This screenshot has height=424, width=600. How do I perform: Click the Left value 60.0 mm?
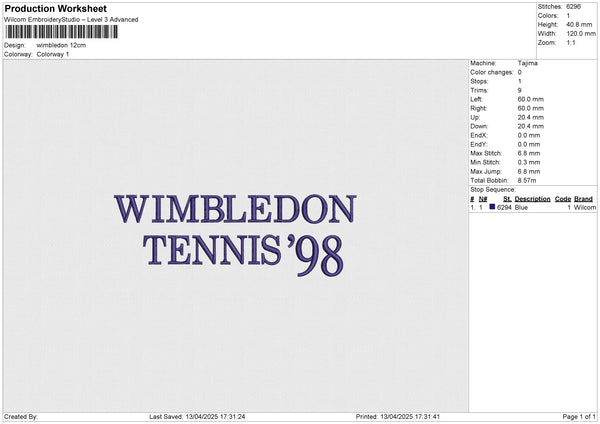click(531, 99)
